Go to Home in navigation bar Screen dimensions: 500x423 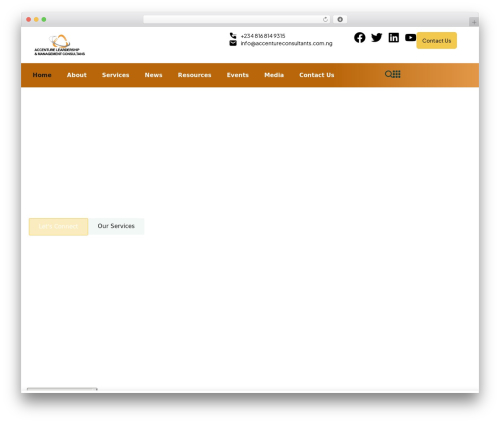(x=42, y=75)
